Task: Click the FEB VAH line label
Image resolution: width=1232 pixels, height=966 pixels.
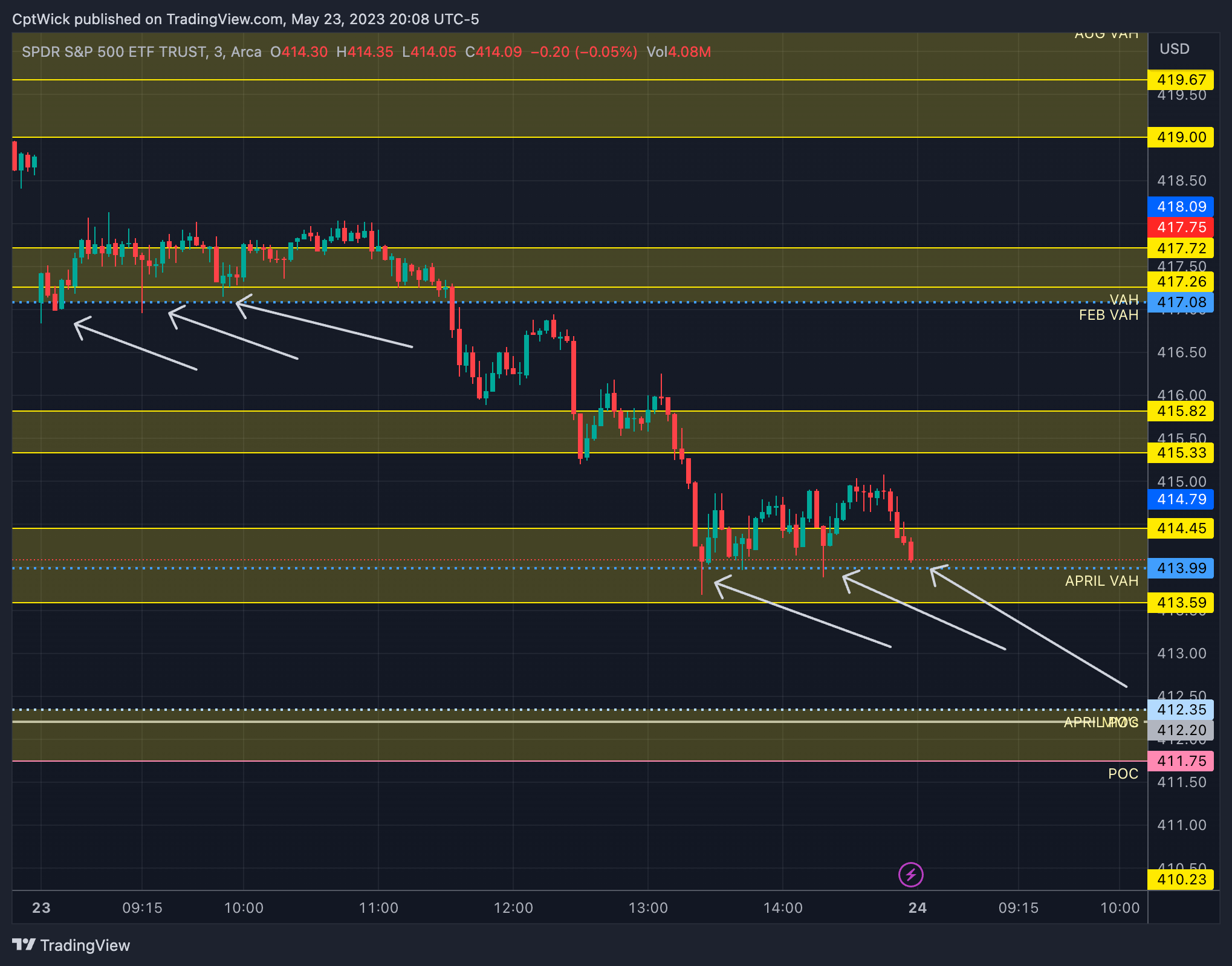Action: click(x=1108, y=315)
